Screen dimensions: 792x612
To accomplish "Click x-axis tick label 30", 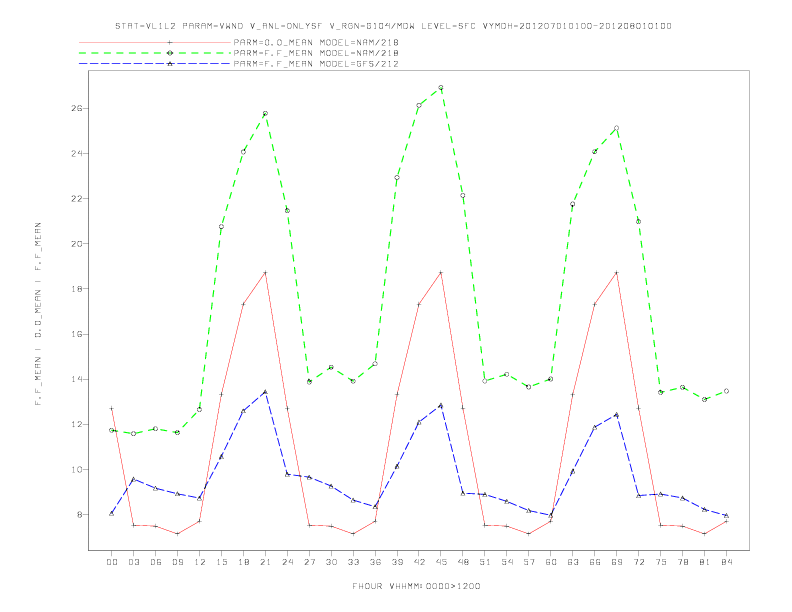I will [x=331, y=562].
